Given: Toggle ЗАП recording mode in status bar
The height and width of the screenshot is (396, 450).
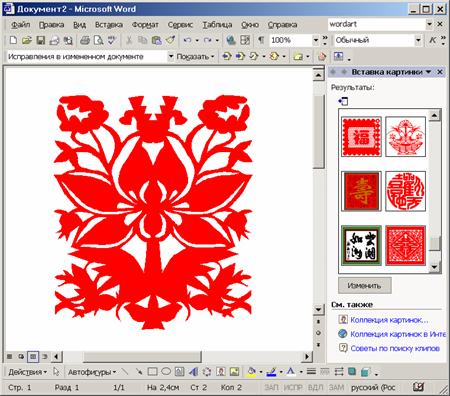Looking at the screenshot, I should (271, 387).
